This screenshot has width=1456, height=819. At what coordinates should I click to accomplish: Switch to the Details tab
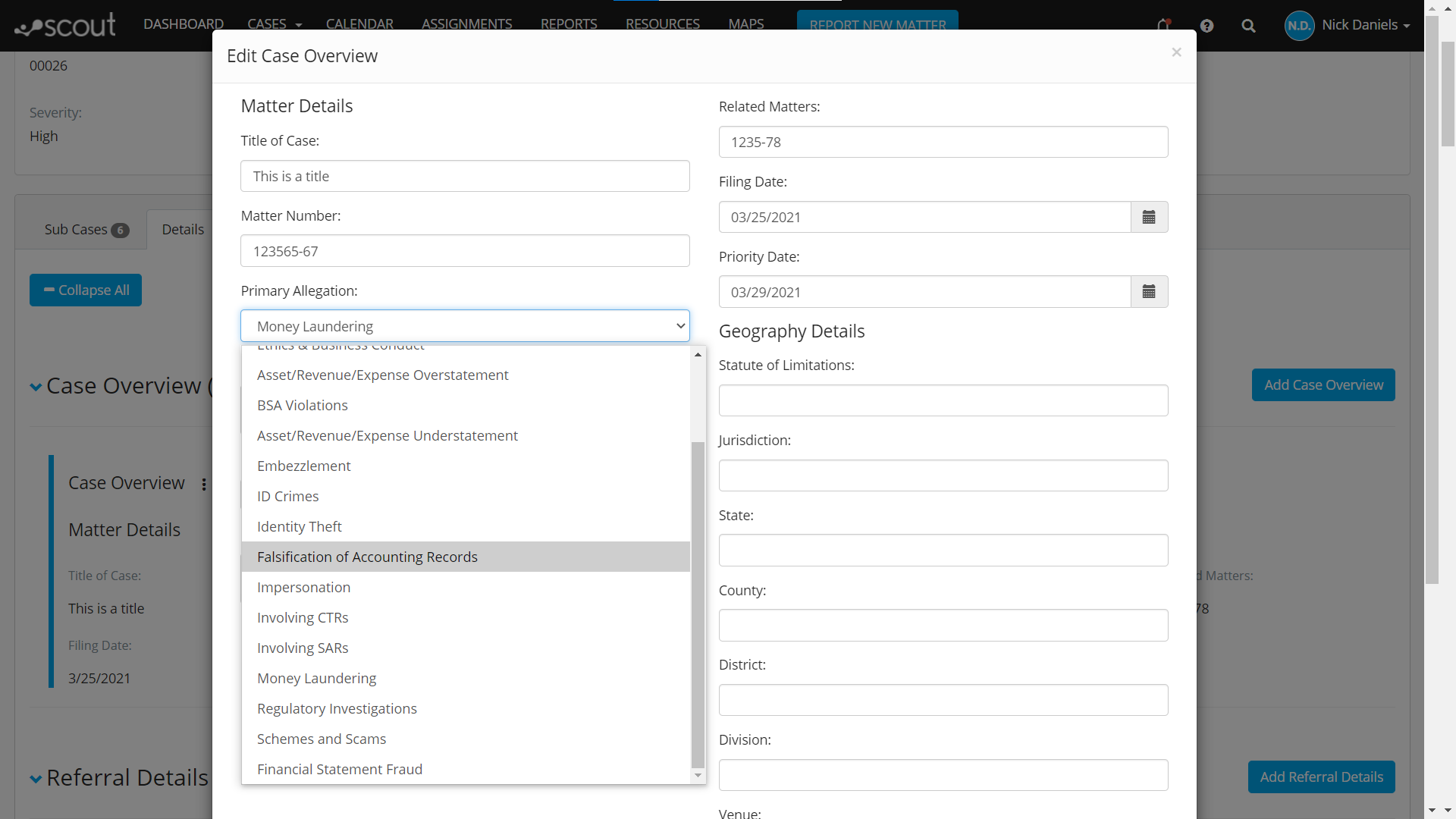tap(182, 229)
